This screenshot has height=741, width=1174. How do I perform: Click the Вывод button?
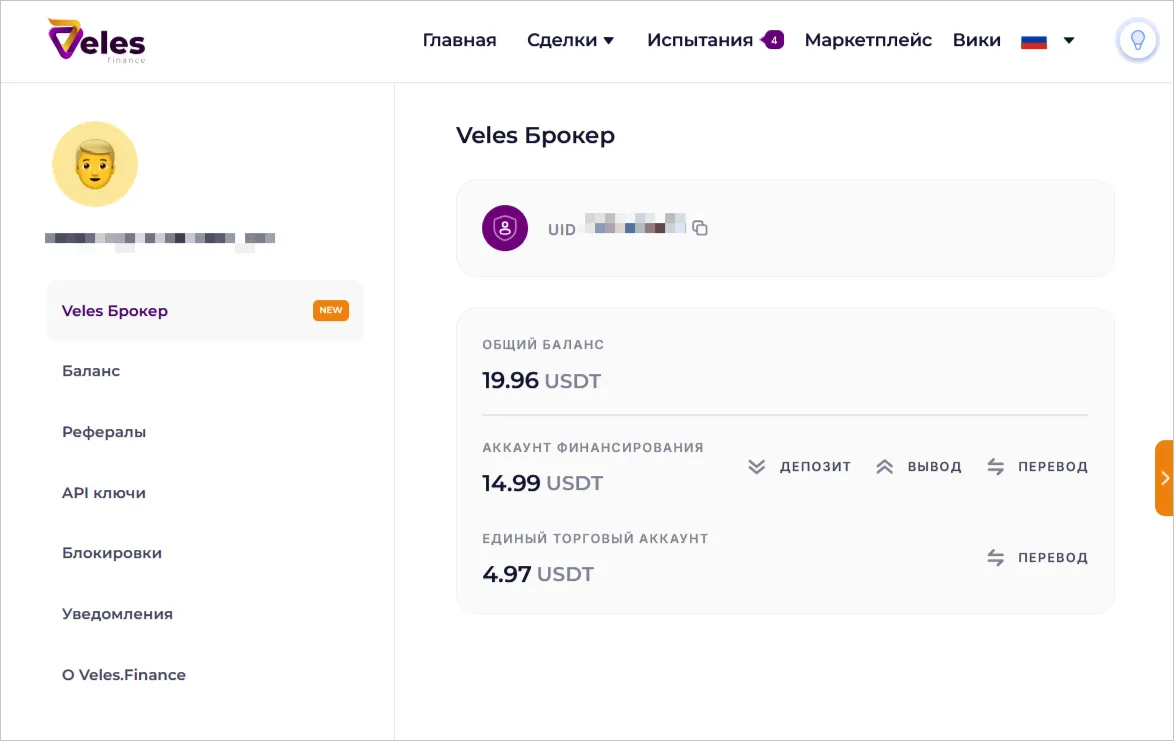tap(935, 466)
